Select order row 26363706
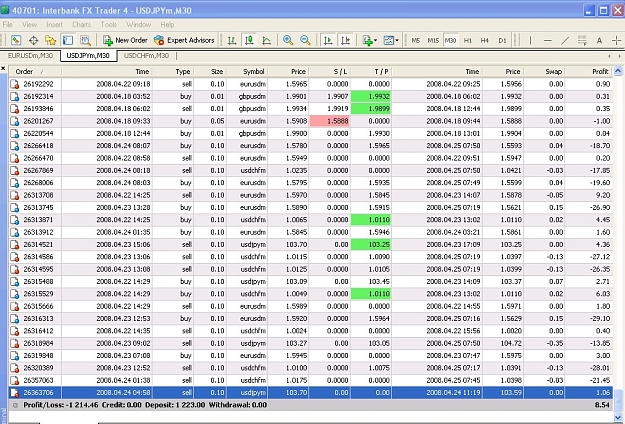625x424 pixels. pyautogui.click(x=311, y=393)
